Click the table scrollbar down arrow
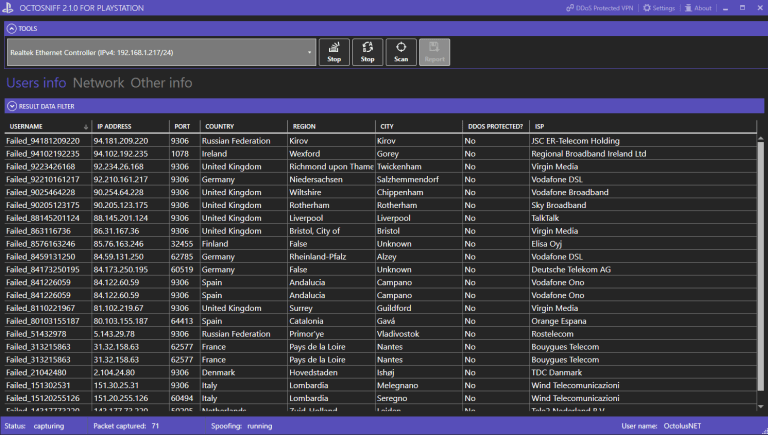 click(761, 407)
